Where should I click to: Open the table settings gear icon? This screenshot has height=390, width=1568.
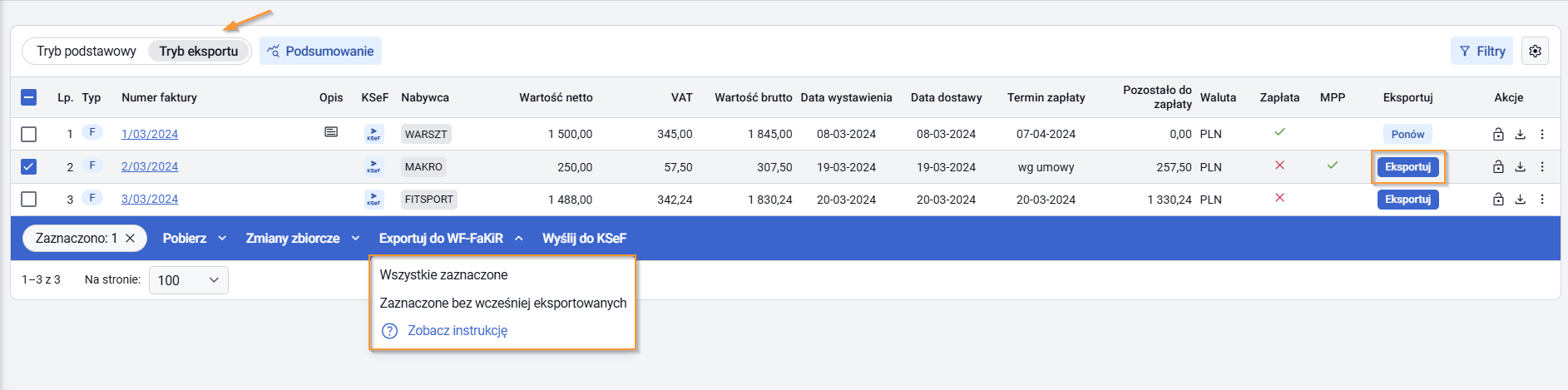[x=1535, y=51]
